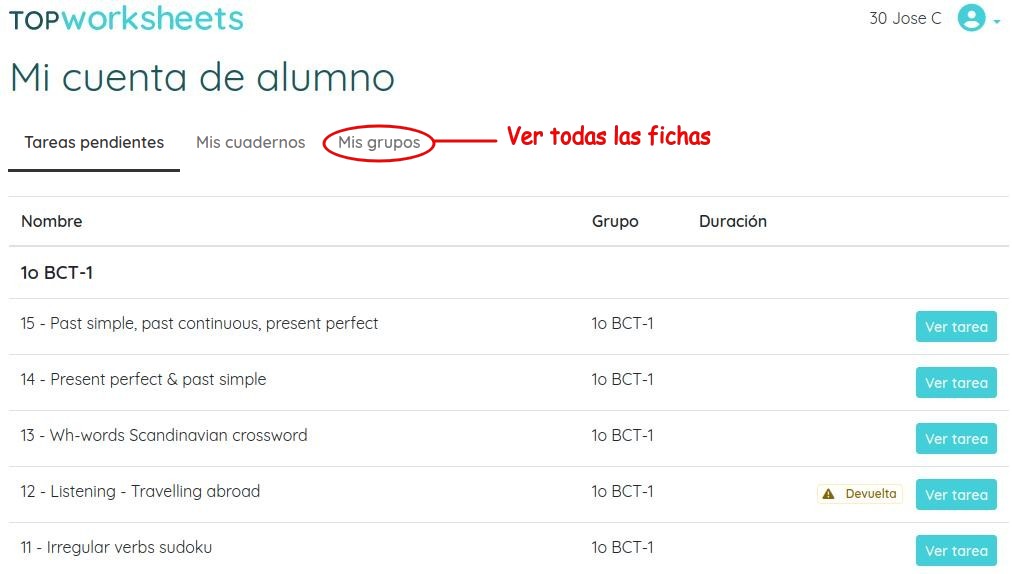Click the TopWorksheets logo

point(126,19)
